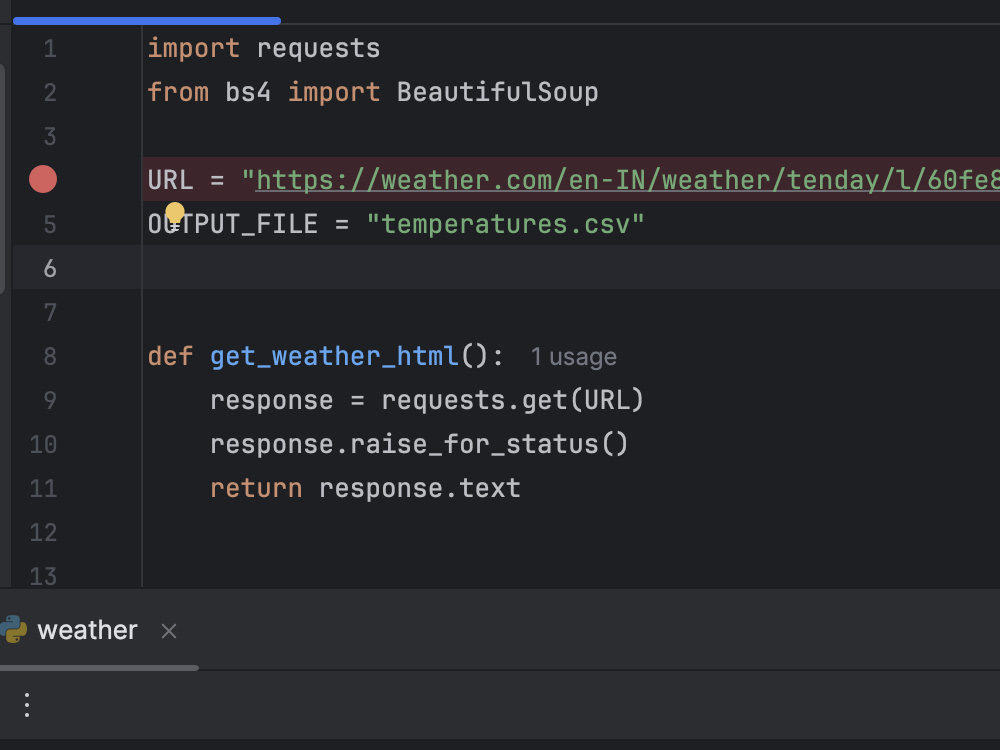Click line number 5 in the gutter
Viewport: 1000px width, 750px height.
point(50,224)
